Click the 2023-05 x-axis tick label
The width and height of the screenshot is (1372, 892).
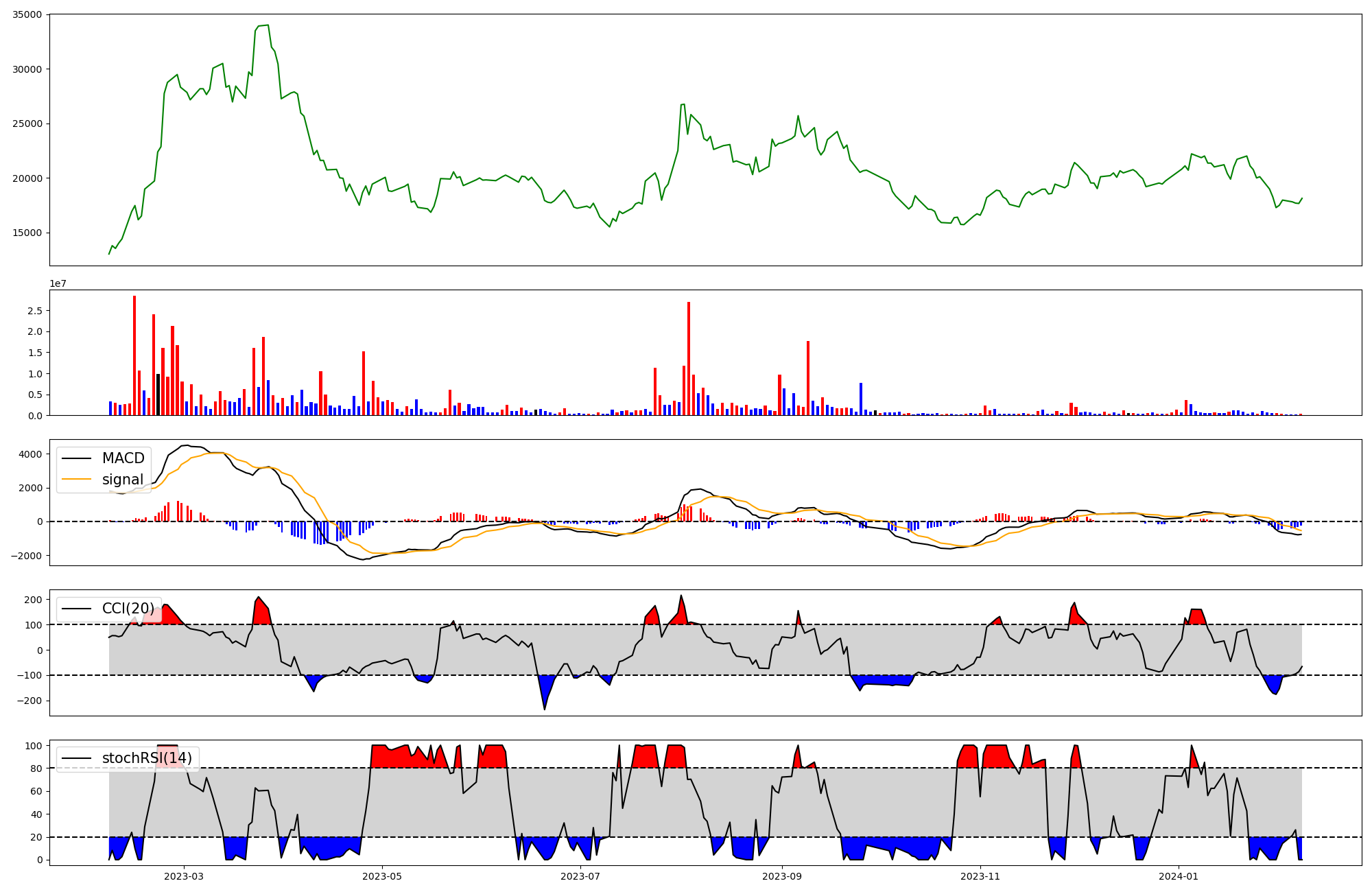pos(382,876)
